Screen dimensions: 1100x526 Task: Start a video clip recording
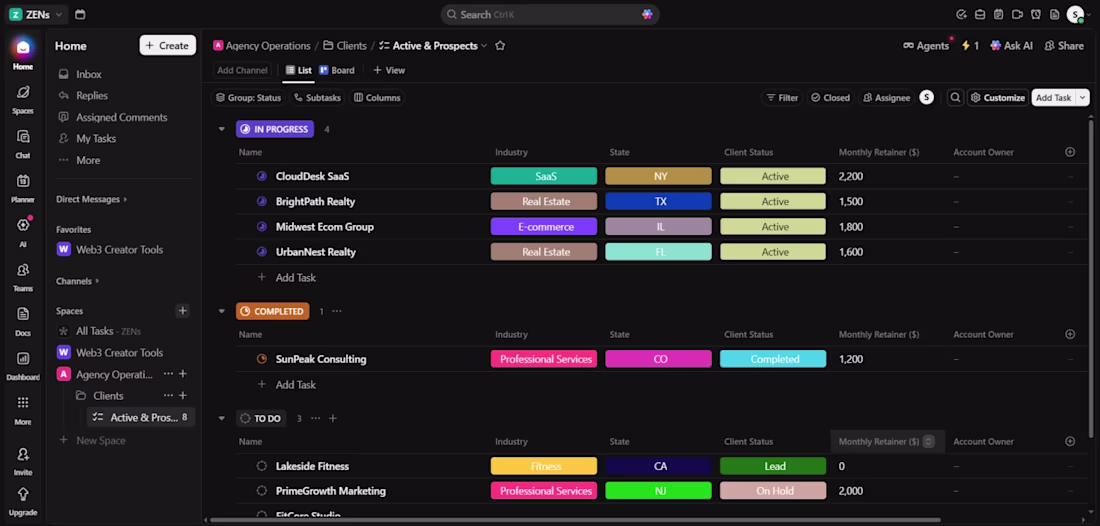pyautogui.click(x=1017, y=14)
